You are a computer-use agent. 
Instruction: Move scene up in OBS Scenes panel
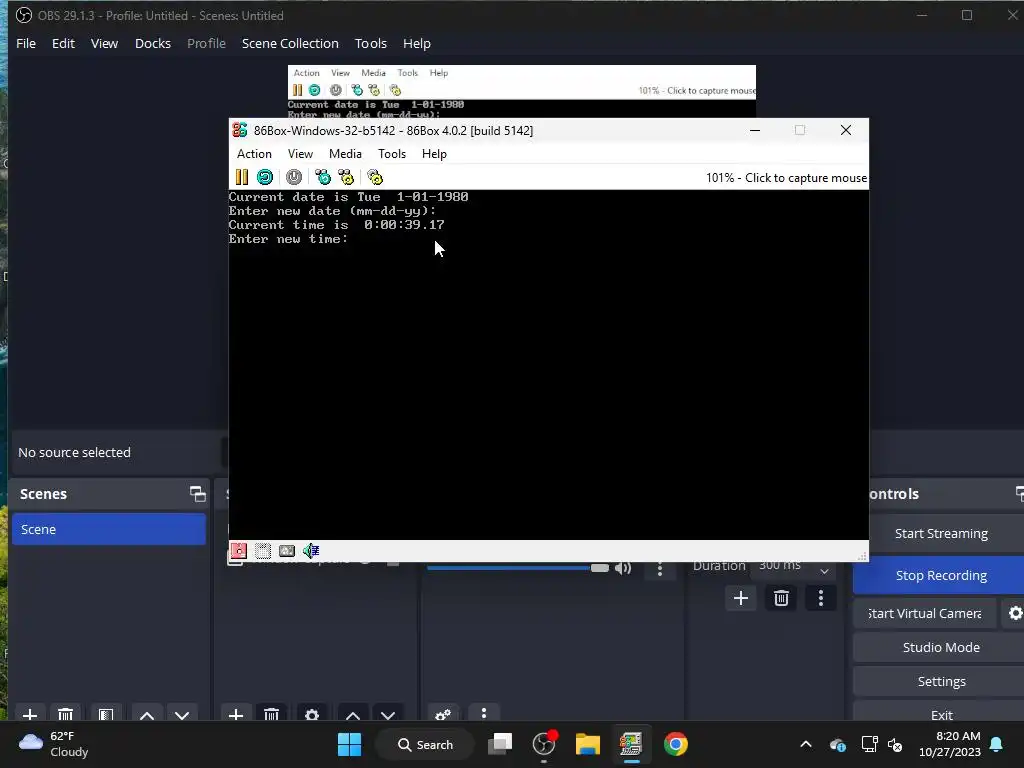(147, 714)
